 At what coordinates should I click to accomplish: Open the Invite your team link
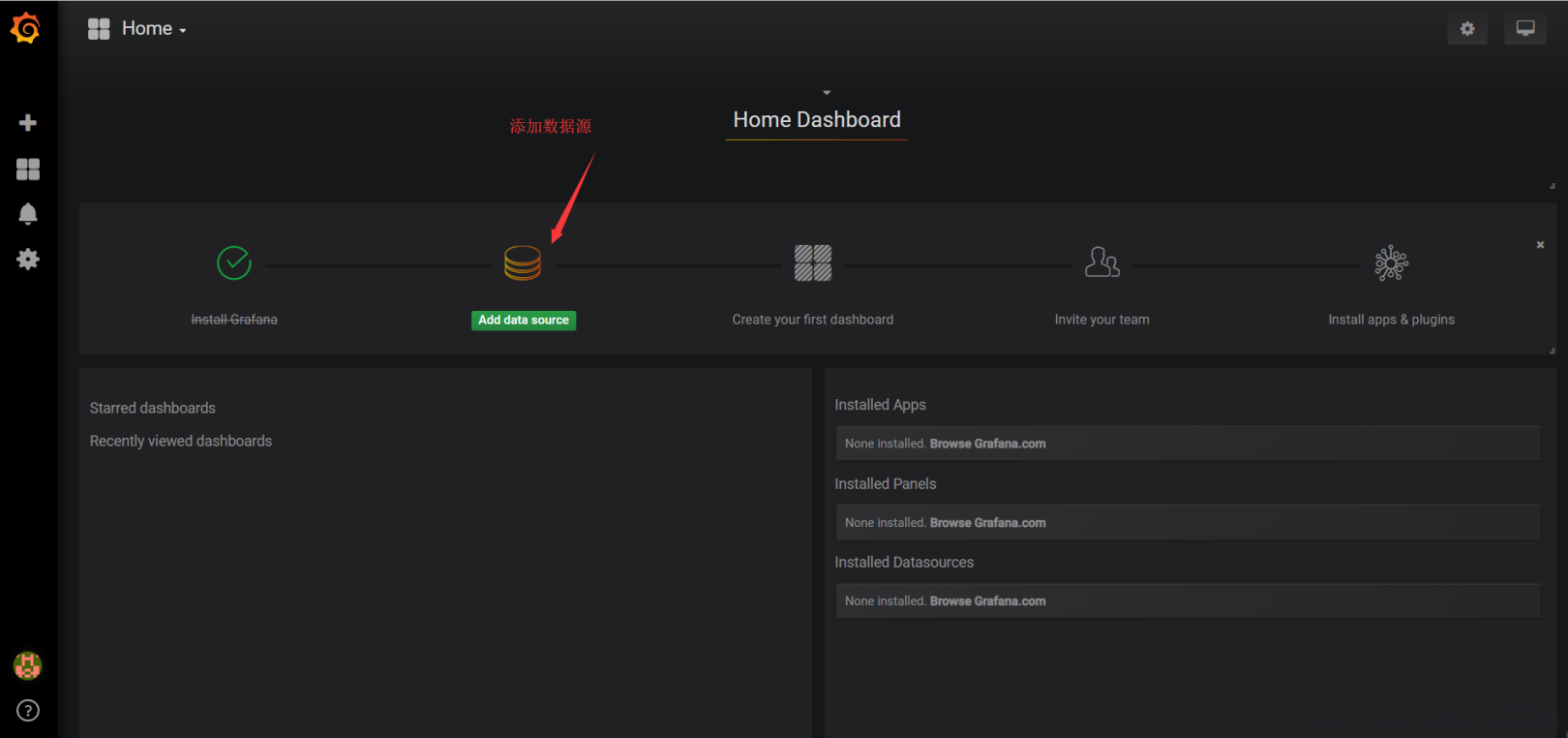[x=1102, y=320]
